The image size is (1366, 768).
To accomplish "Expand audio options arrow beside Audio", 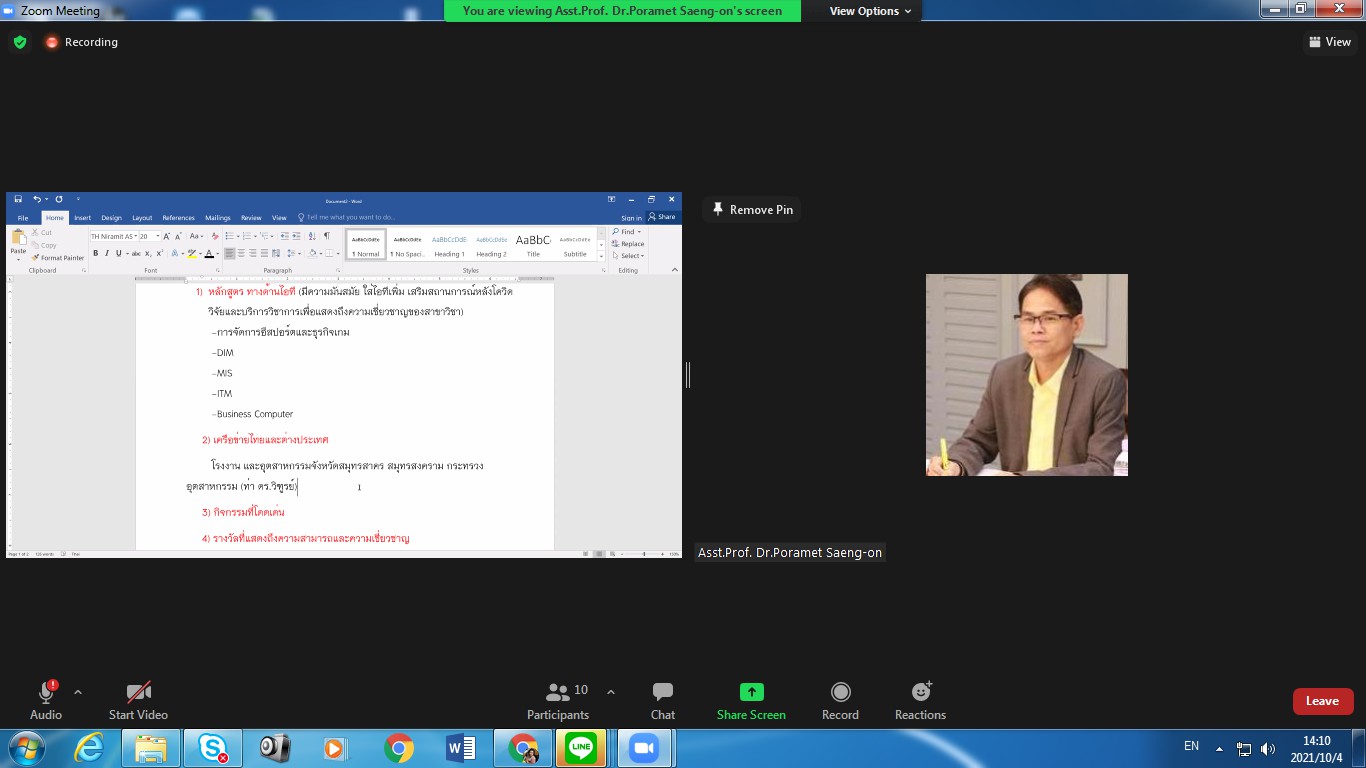I will [x=78, y=692].
